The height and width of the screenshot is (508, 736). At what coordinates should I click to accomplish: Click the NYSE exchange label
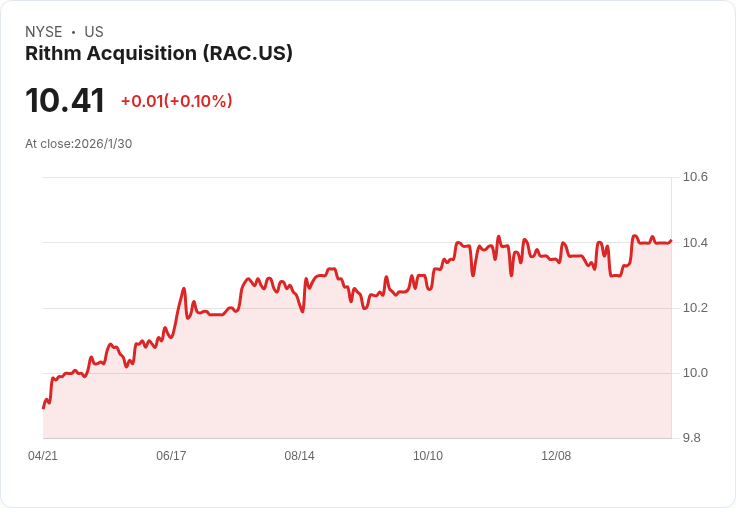(x=44, y=32)
